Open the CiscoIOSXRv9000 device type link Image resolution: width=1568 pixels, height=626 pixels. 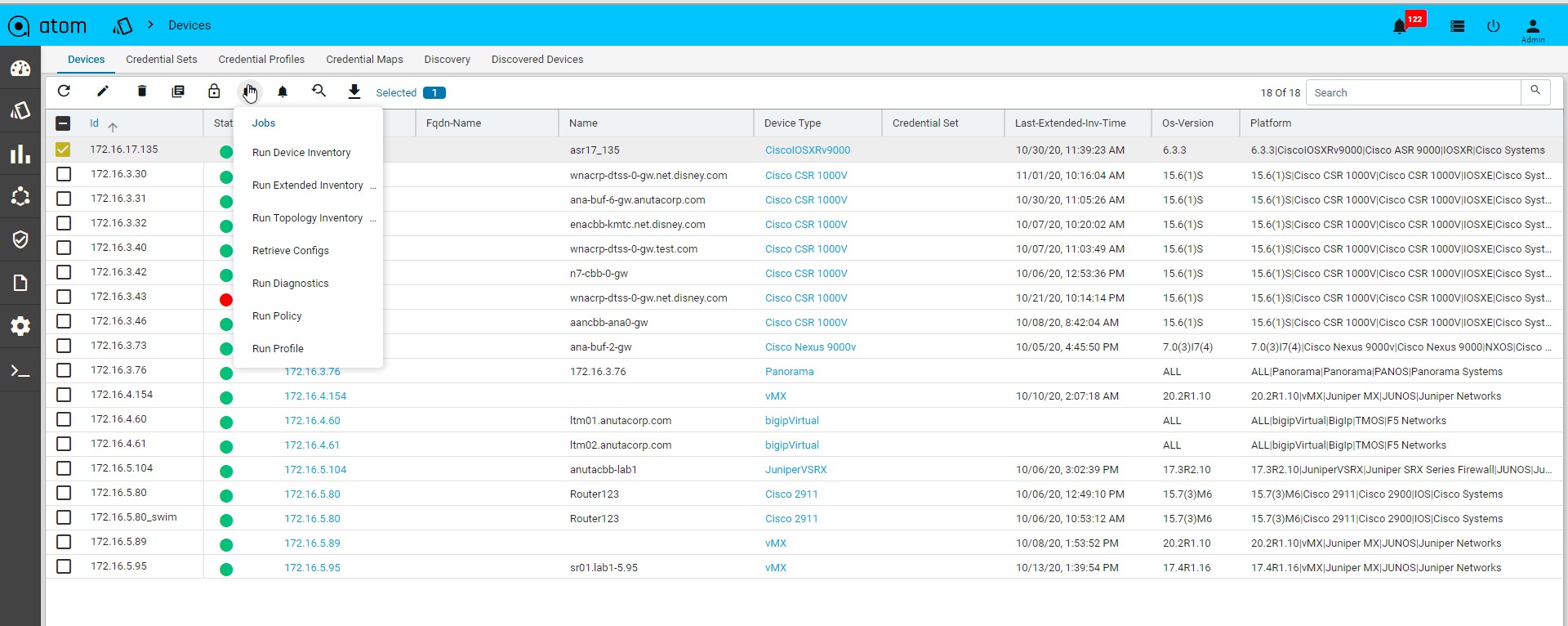click(x=808, y=150)
